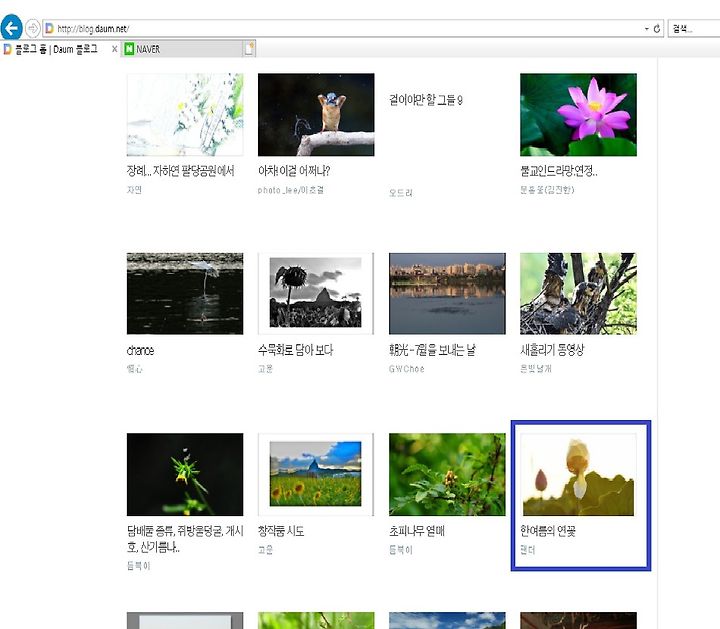Click author '고운' under '창작품 시도'

(265, 550)
